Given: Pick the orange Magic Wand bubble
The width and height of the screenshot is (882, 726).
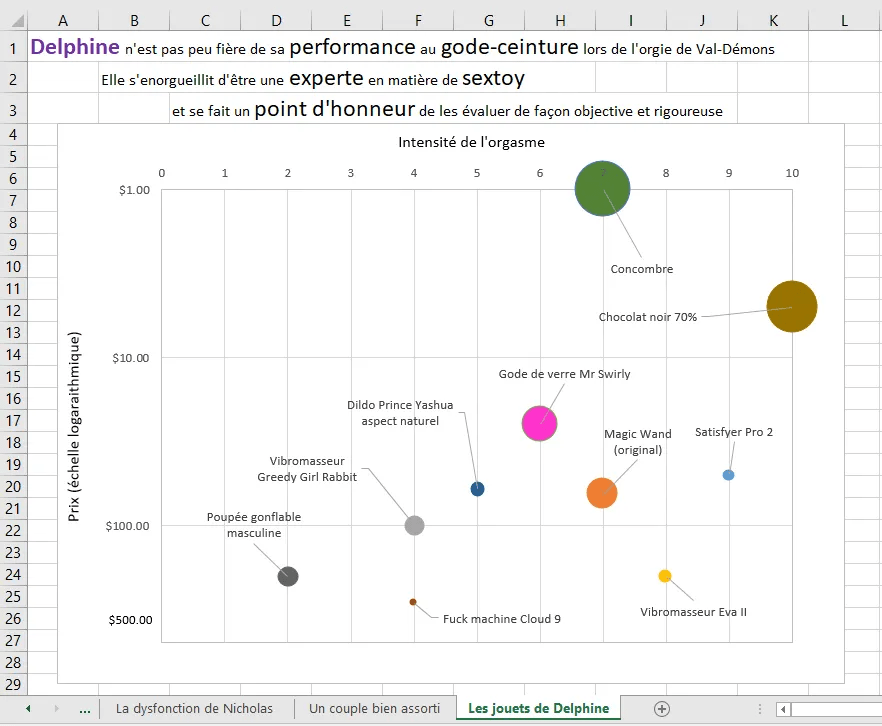Looking at the screenshot, I should (x=601, y=492).
